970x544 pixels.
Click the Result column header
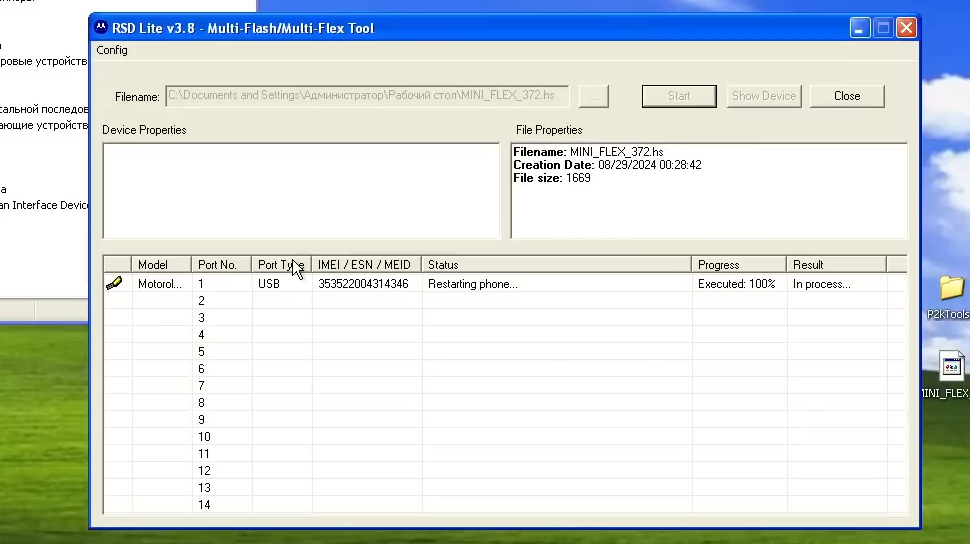pos(835,265)
